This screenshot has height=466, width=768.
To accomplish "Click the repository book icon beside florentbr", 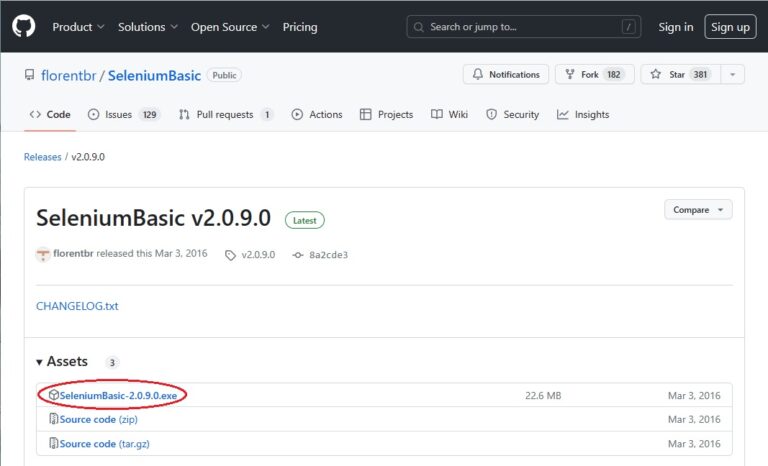I will click(x=31, y=76).
